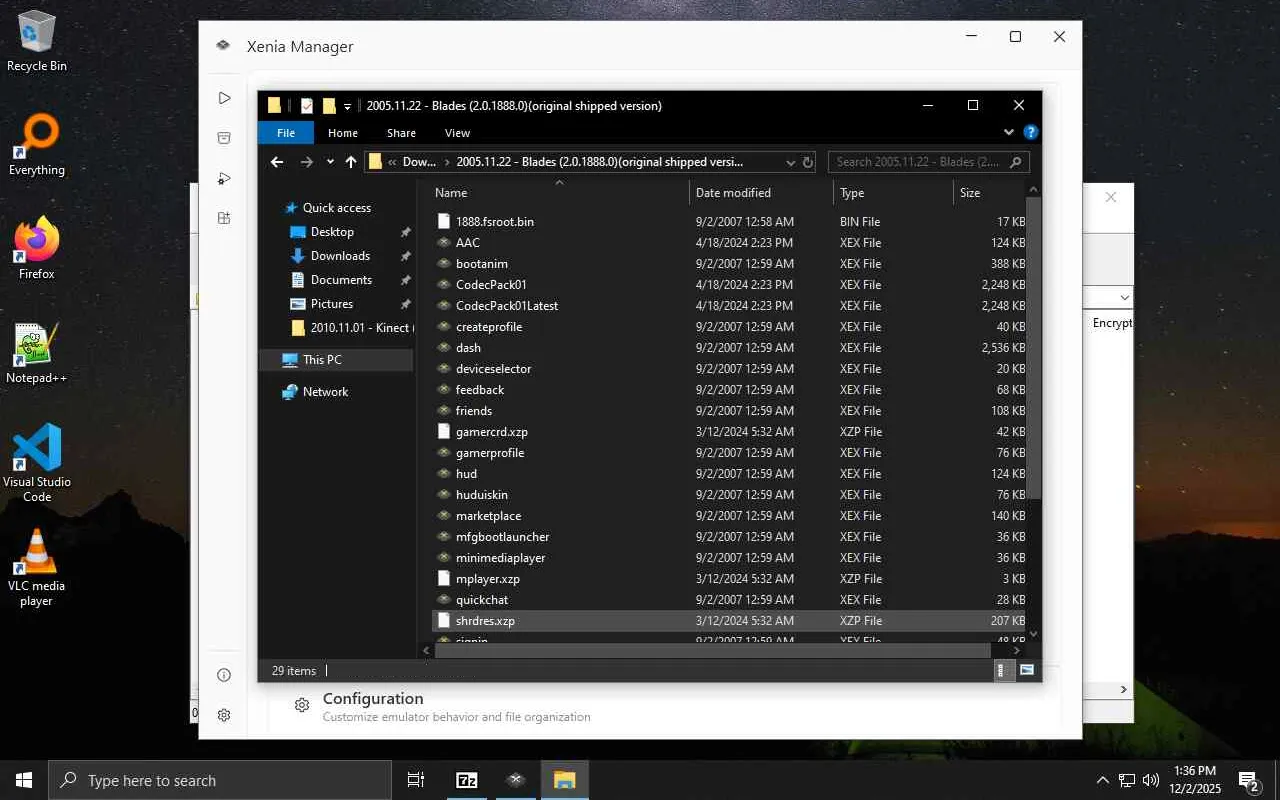Select Desktop in the navigation pane

pos(332,232)
